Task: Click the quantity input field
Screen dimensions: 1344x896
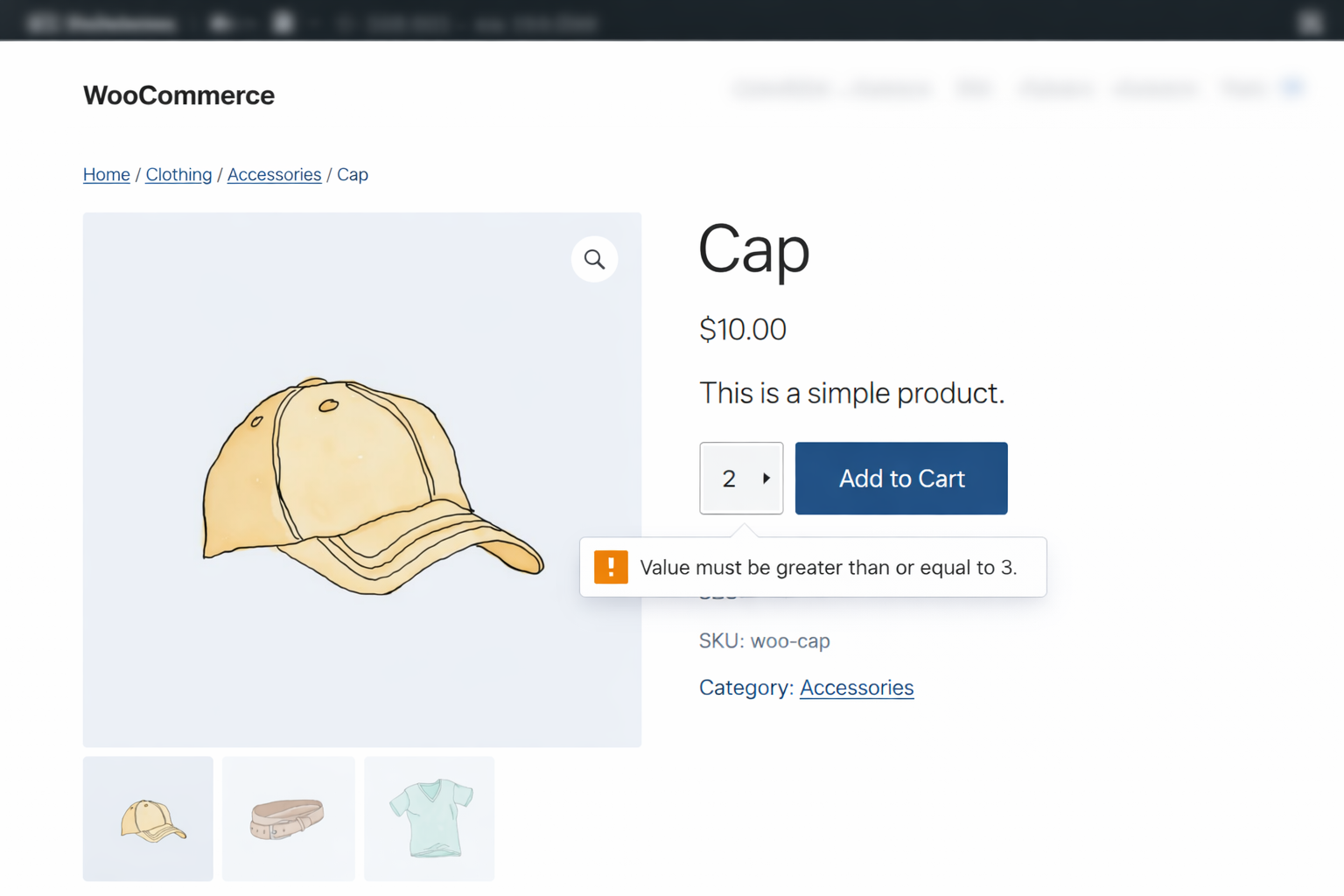Action: pyautogui.click(x=731, y=479)
